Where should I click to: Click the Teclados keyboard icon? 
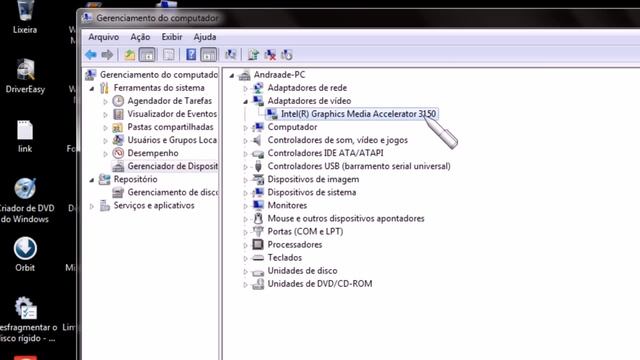tap(258, 258)
